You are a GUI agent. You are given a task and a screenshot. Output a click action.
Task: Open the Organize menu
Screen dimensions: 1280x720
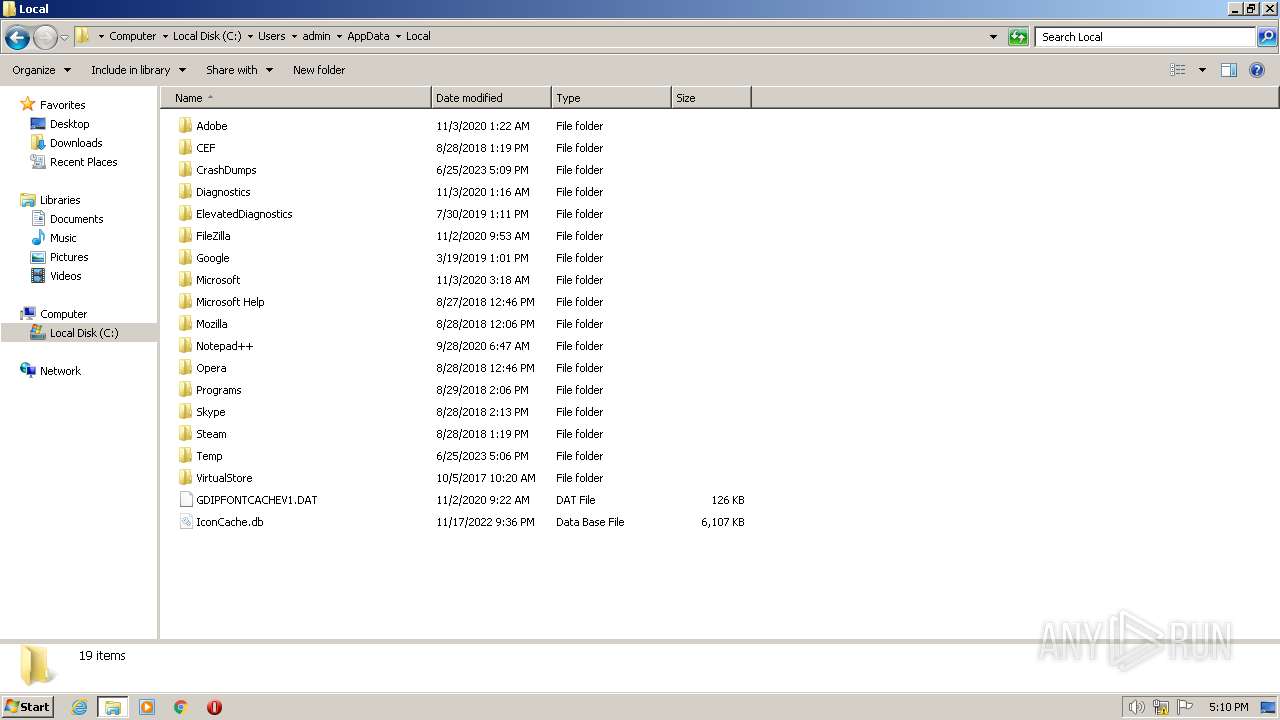click(41, 70)
